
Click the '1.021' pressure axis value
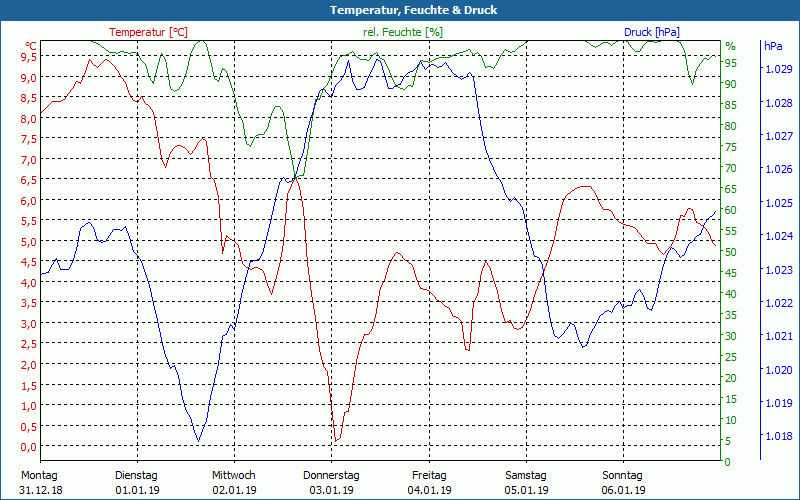(779, 336)
